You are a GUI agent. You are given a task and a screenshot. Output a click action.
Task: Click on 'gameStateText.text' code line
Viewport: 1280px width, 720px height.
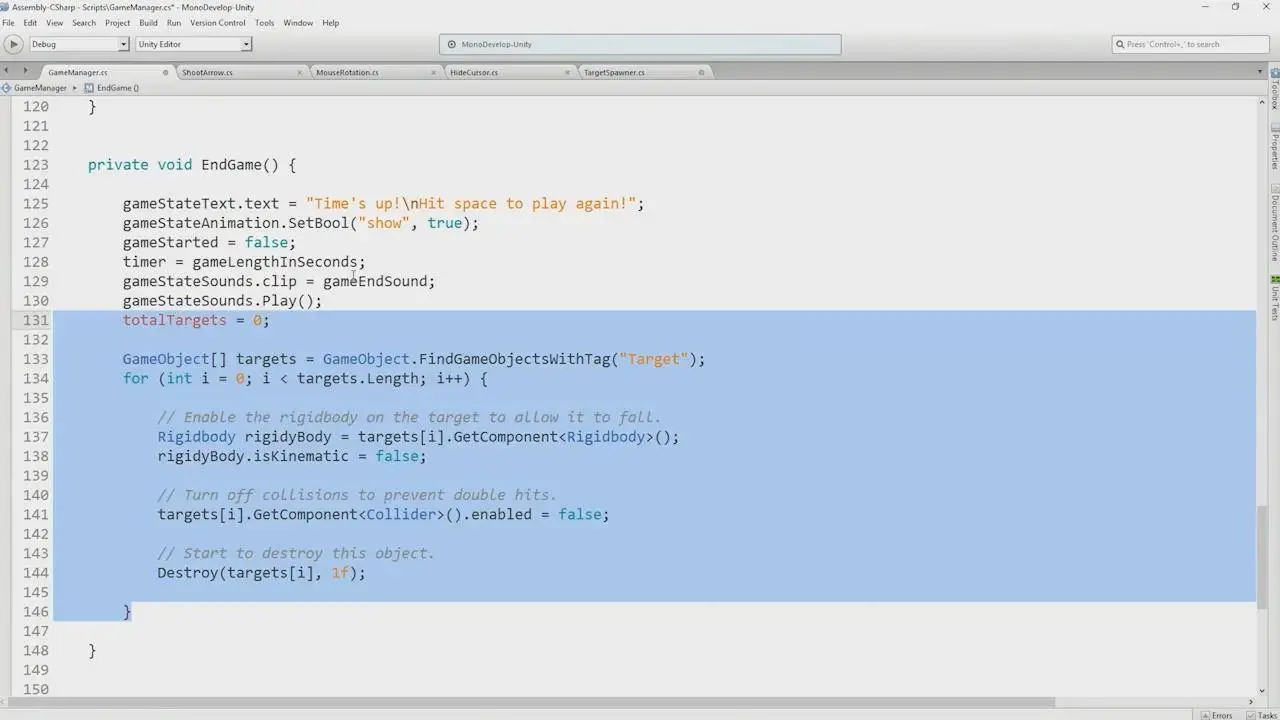384,204
